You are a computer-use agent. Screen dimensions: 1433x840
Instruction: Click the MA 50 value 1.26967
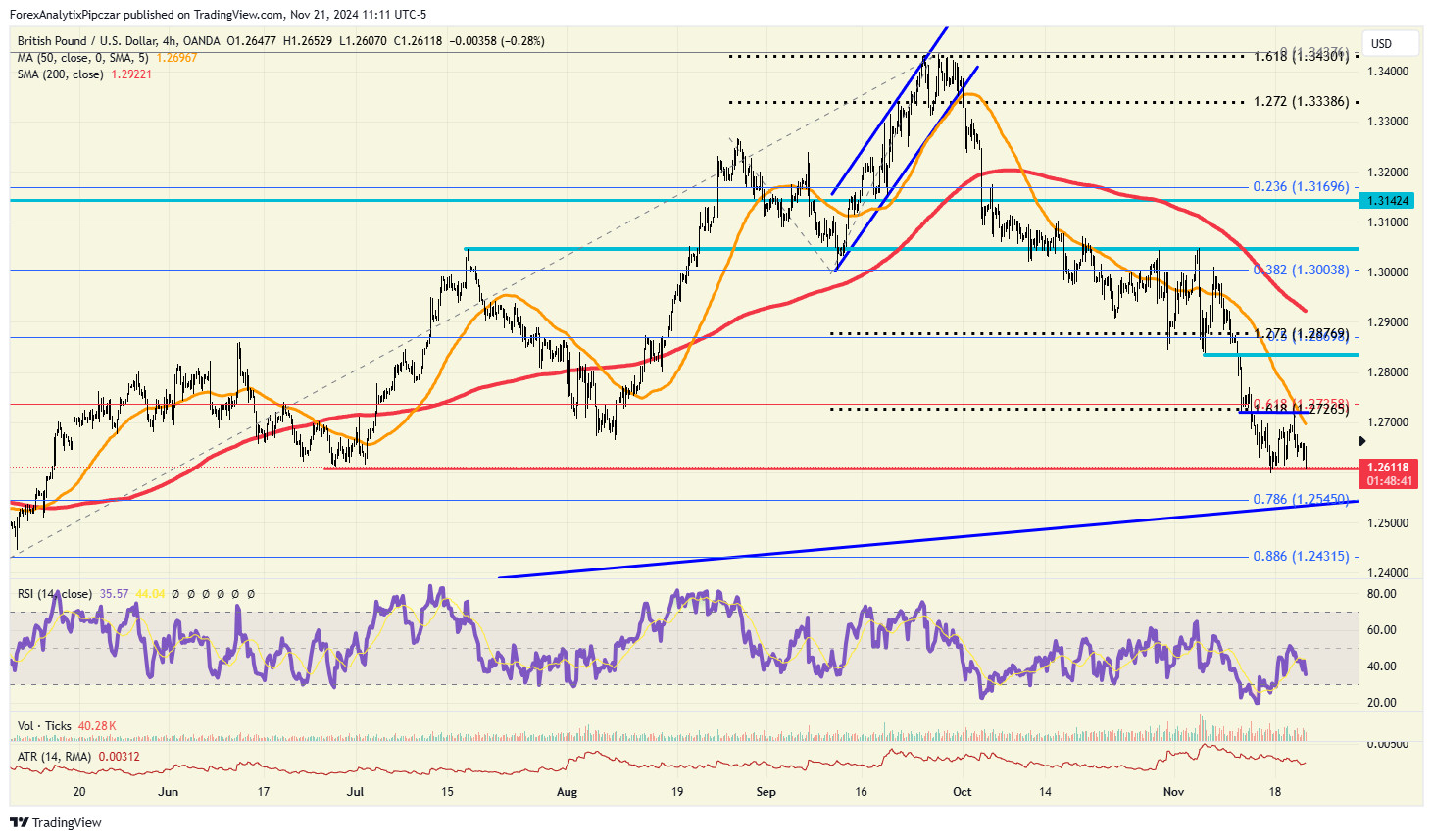pos(176,58)
